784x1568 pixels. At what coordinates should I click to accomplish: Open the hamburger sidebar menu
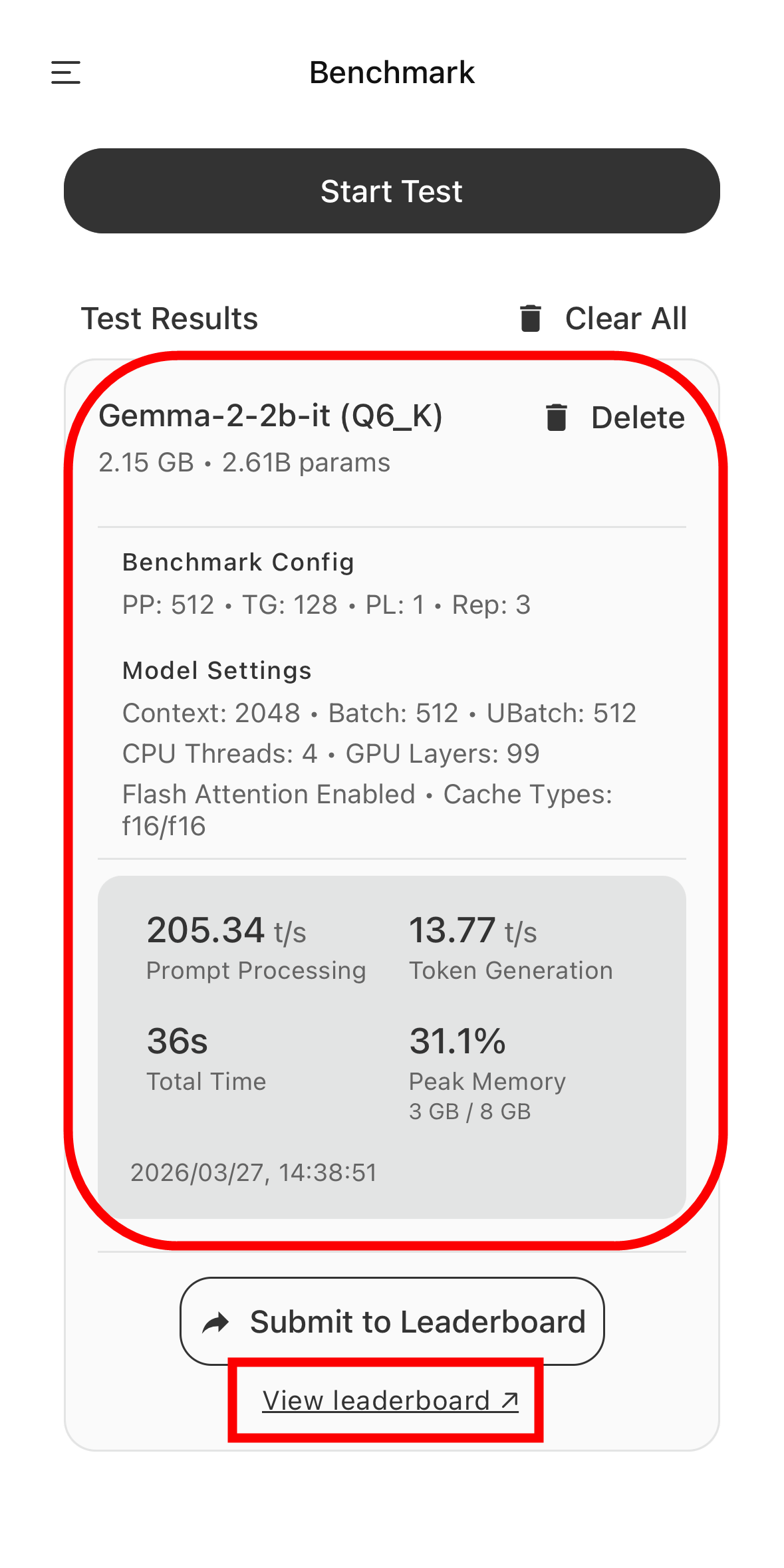point(66,72)
